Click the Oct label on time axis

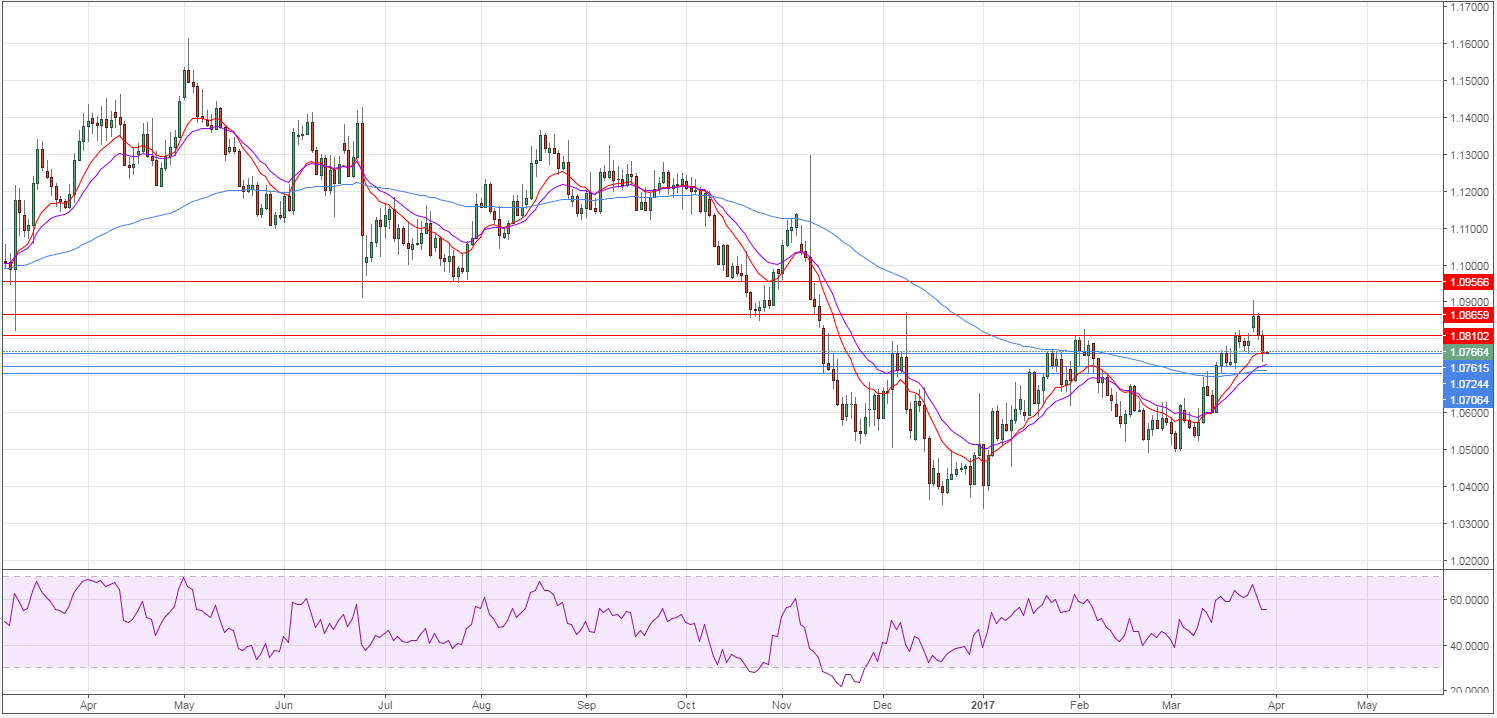tap(687, 706)
